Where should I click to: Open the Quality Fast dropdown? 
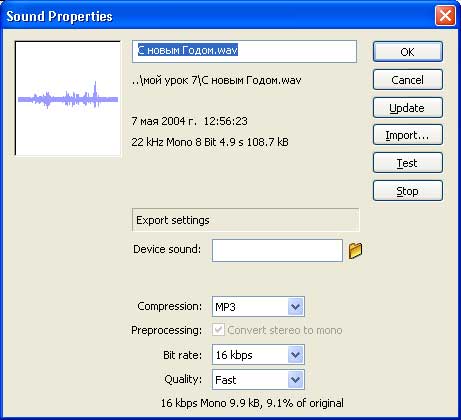[258, 379]
